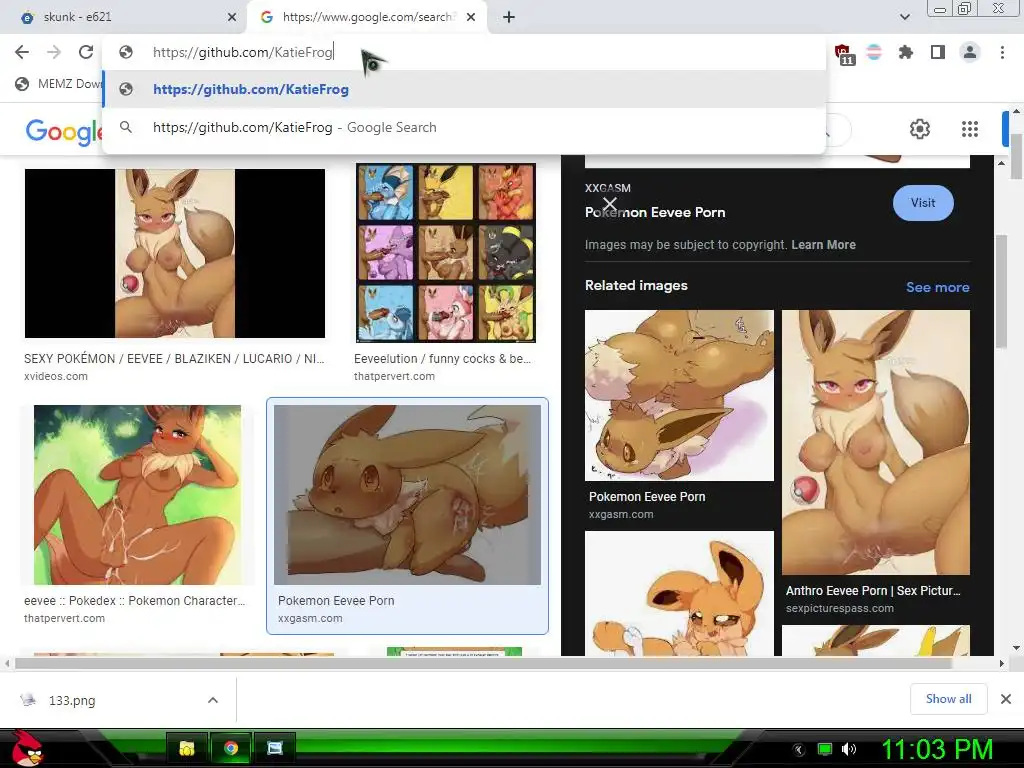Open the user profile avatar

point(970,52)
